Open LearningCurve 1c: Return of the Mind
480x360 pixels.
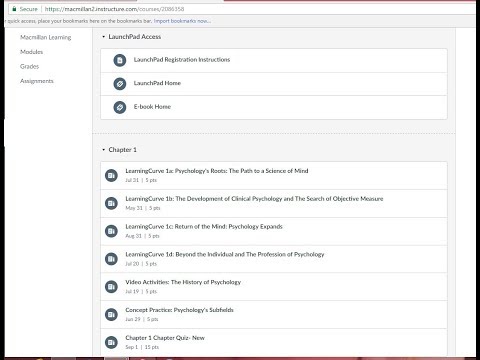point(204,227)
